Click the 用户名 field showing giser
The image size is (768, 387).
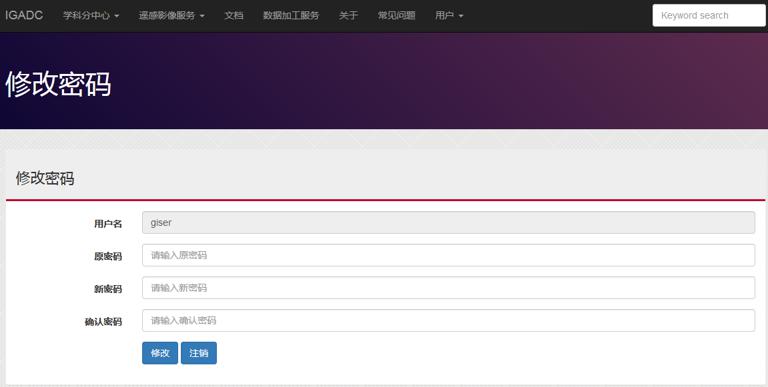(x=448, y=222)
